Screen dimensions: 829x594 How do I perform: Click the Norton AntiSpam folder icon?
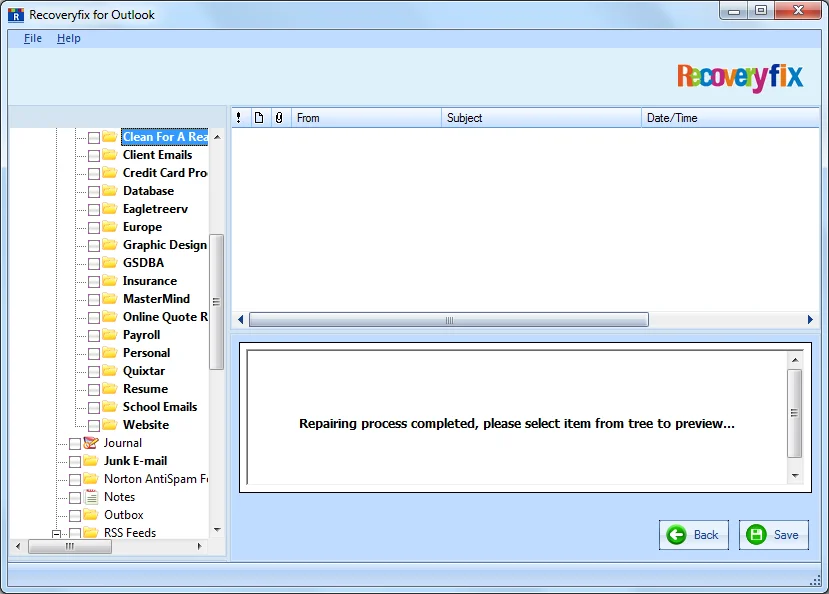tap(91, 478)
